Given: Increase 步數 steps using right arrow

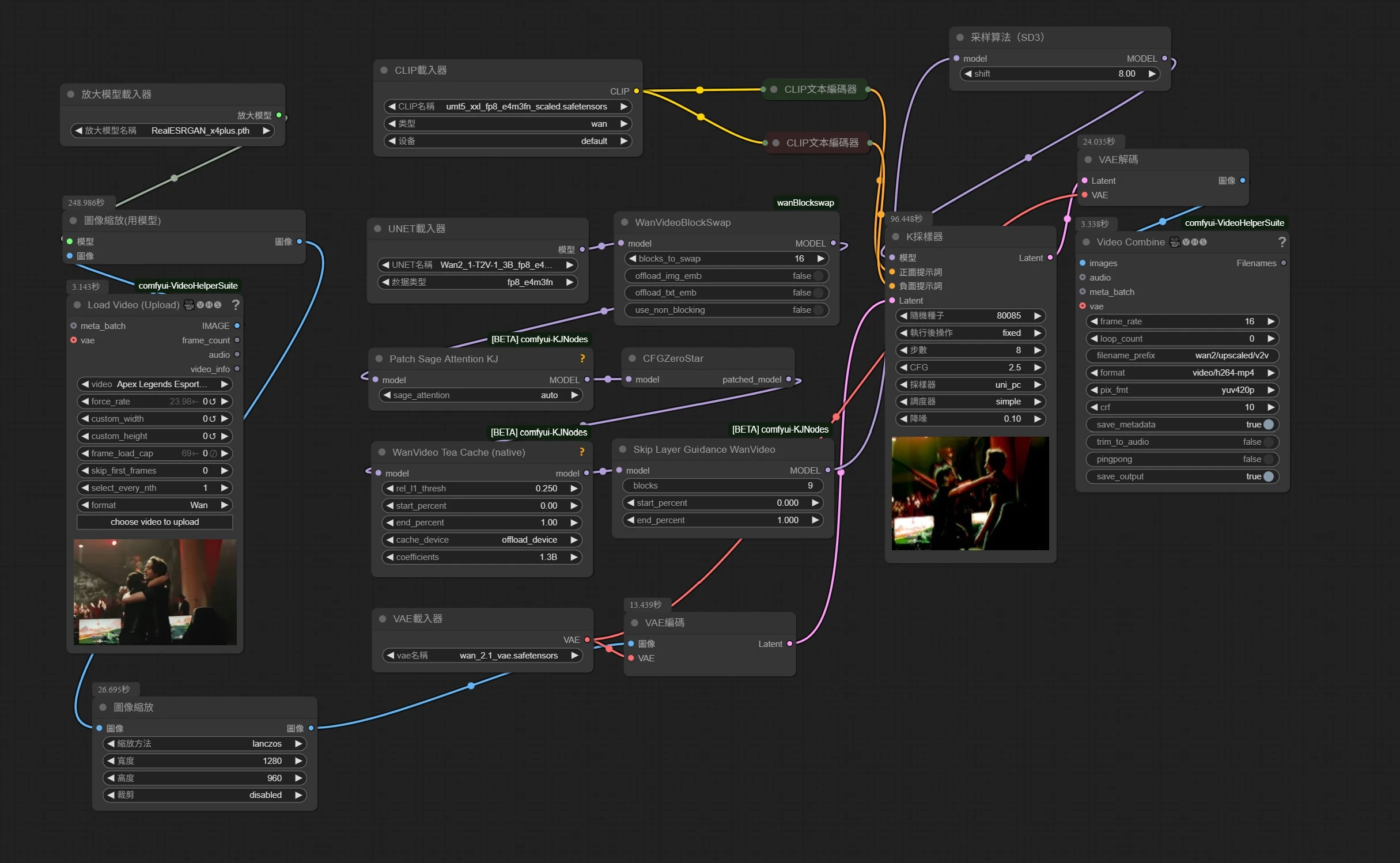Looking at the screenshot, I should click(x=1038, y=350).
